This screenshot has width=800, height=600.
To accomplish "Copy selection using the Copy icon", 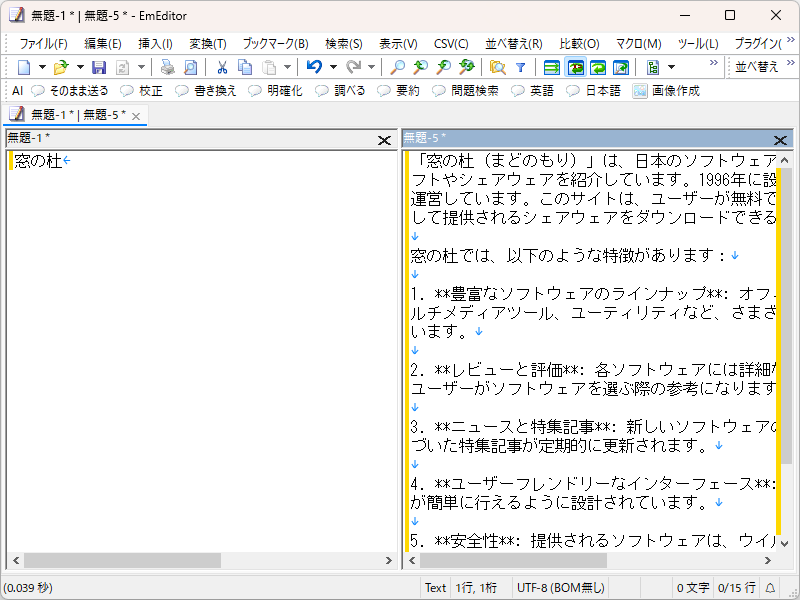I will [x=245, y=67].
